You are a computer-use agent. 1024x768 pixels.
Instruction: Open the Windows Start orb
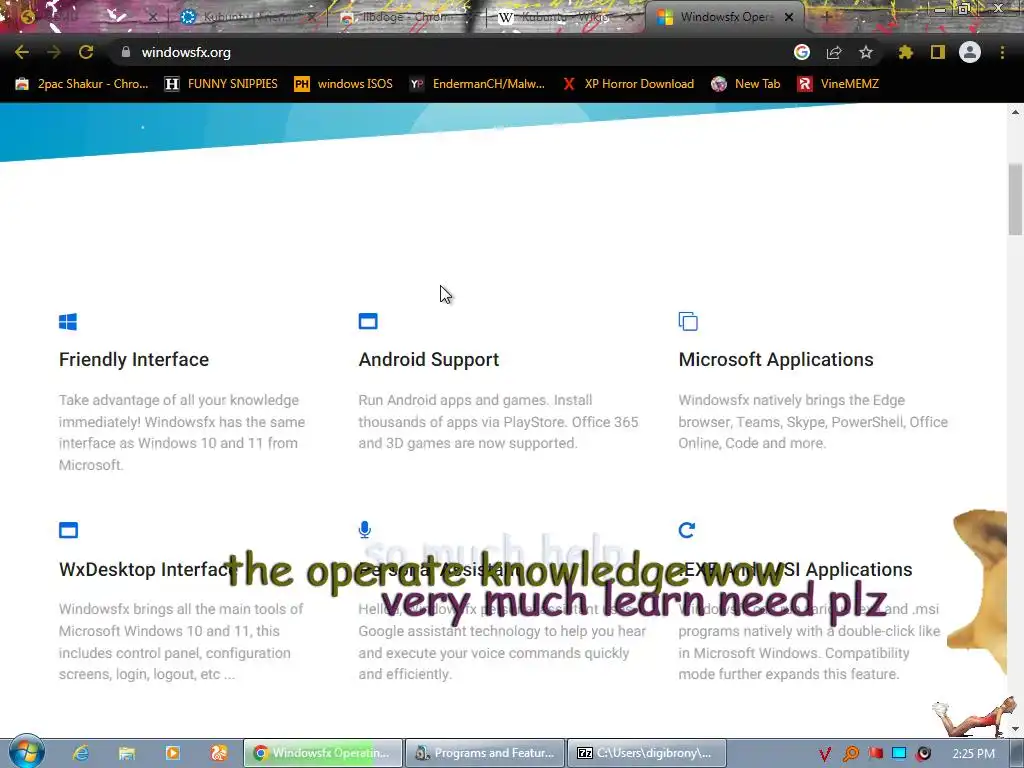(x=26, y=752)
